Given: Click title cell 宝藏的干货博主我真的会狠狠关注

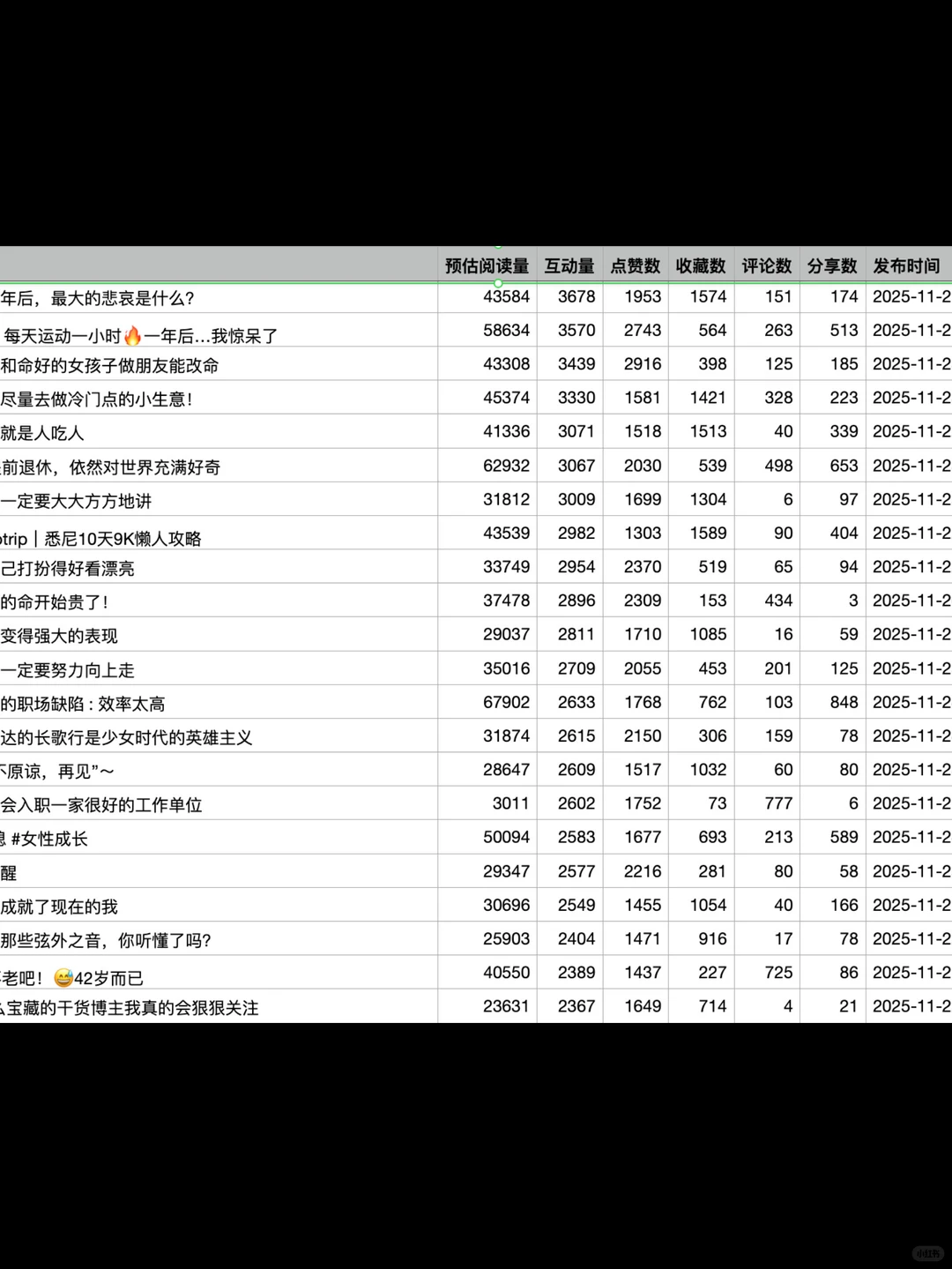Looking at the screenshot, I should (219, 1007).
